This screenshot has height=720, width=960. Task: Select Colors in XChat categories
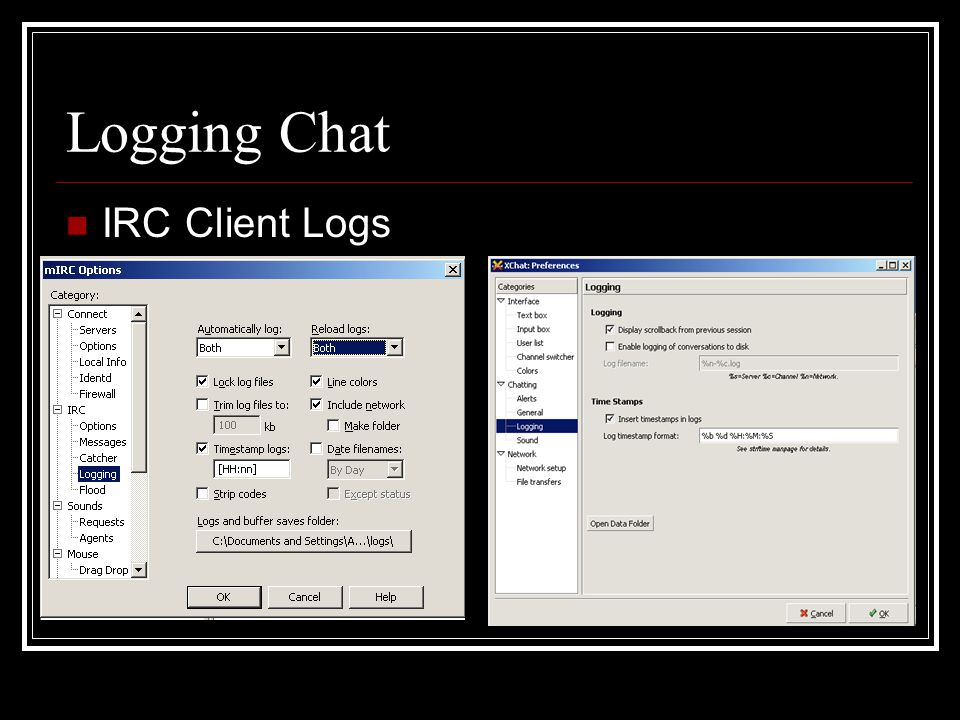point(527,370)
